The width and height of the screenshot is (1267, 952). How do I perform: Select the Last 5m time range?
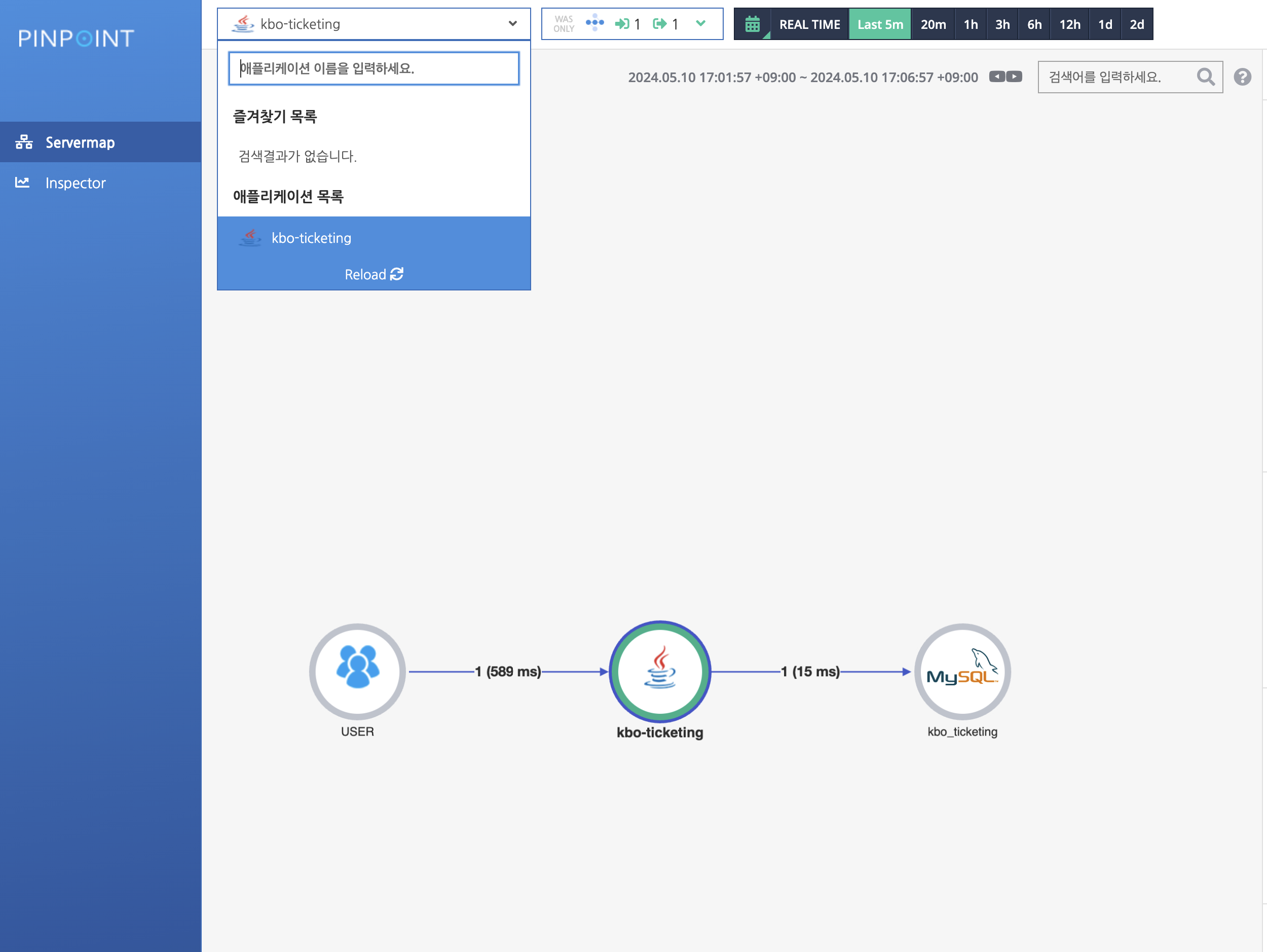(880, 24)
